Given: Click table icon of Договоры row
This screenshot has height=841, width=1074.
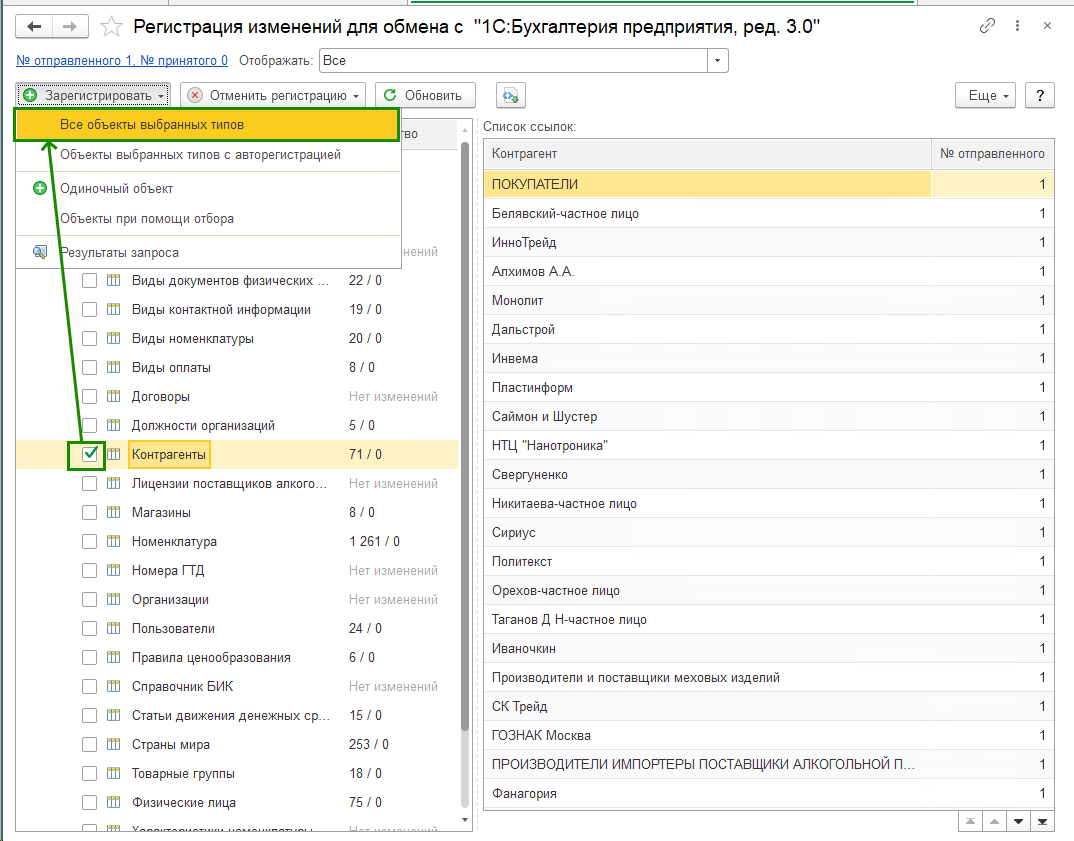Looking at the screenshot, I should click(114, 396).
